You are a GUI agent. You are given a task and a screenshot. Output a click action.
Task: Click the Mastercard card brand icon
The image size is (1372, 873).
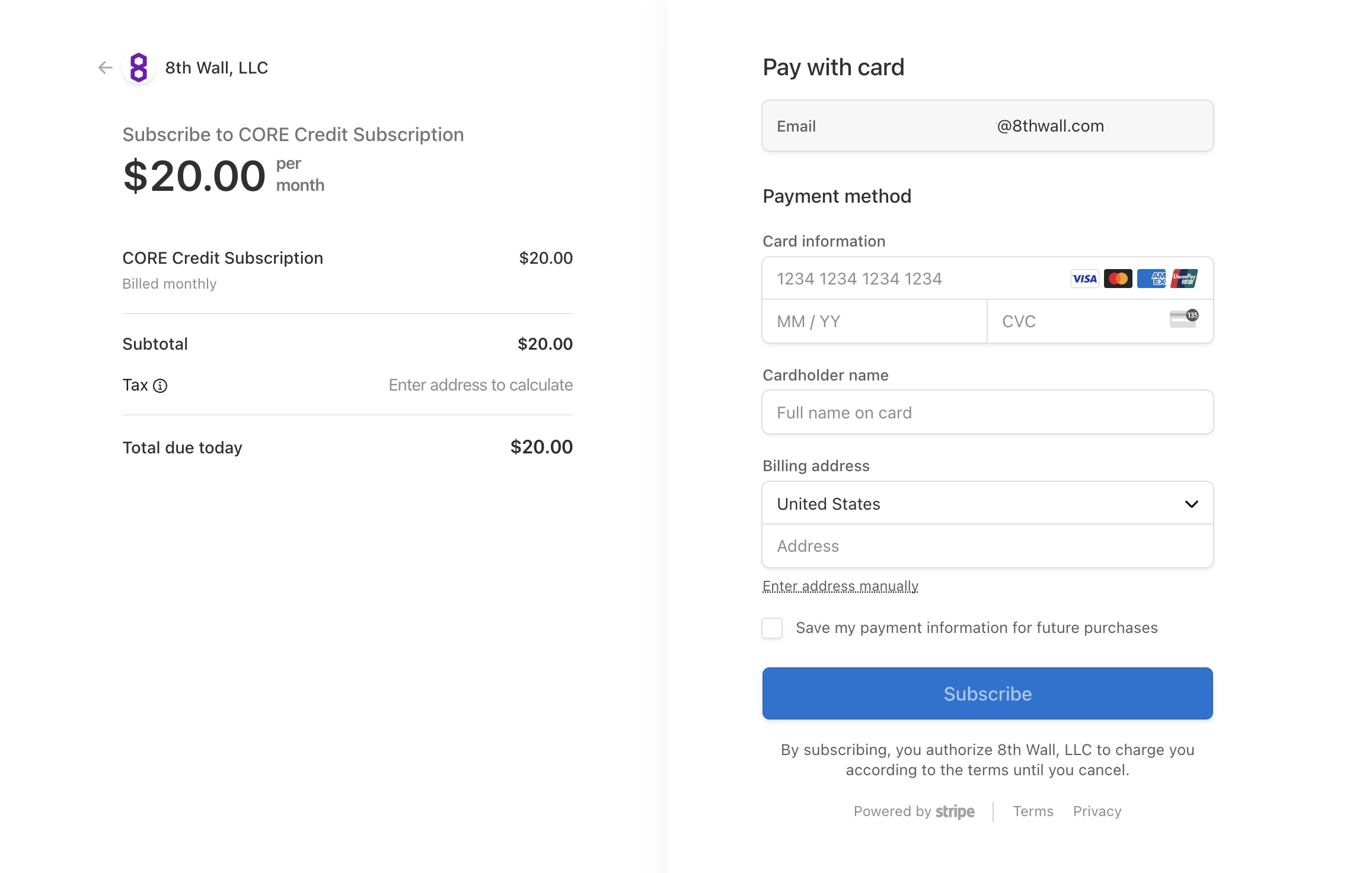(1118, 279)
